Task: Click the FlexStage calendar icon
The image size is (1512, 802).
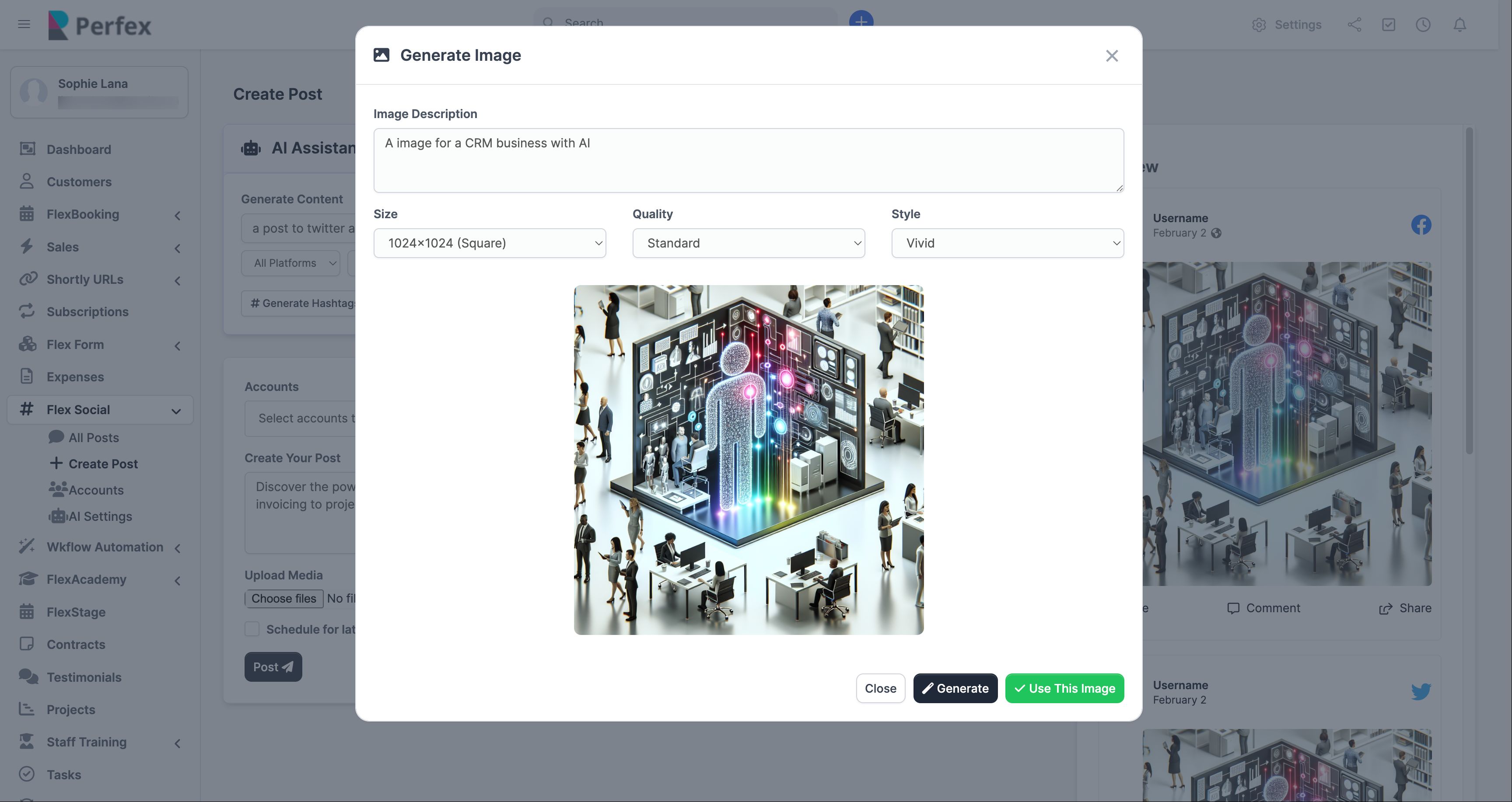Action: pos(27,611)
